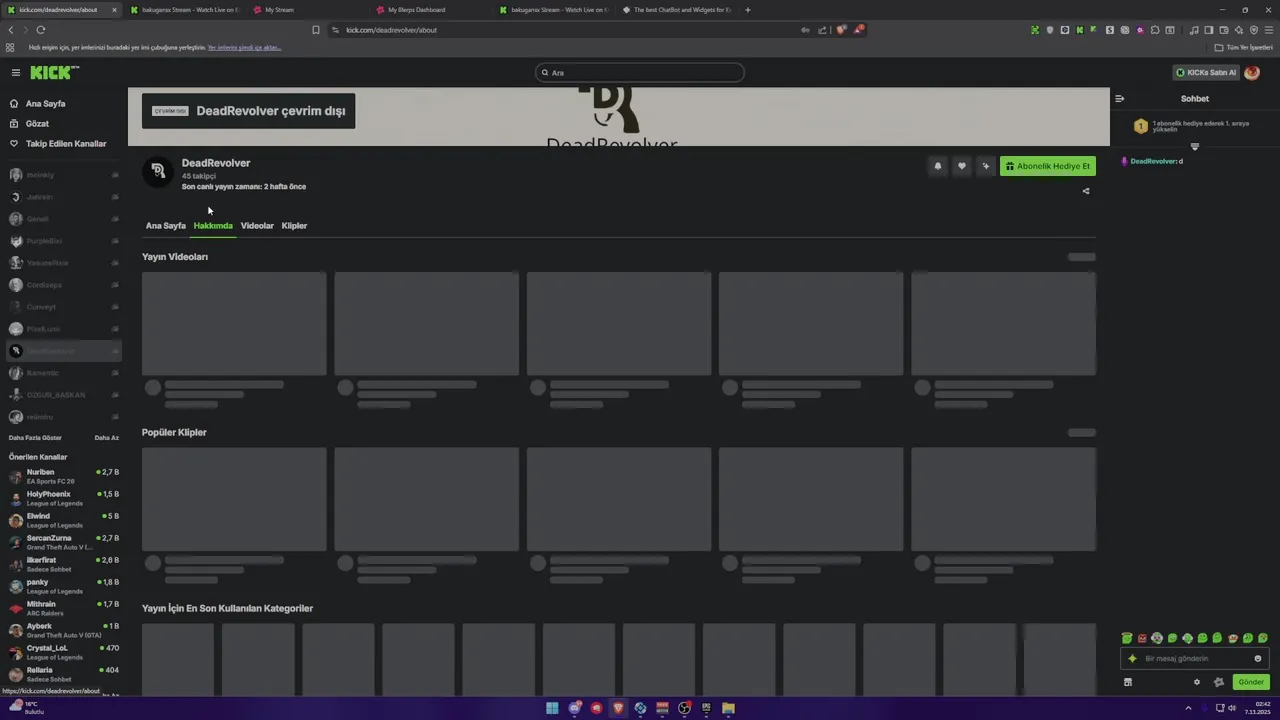Click the Tüm Yer İşaretleri folder
The height and width of the screenshot is (720, 1280).
1243,47
